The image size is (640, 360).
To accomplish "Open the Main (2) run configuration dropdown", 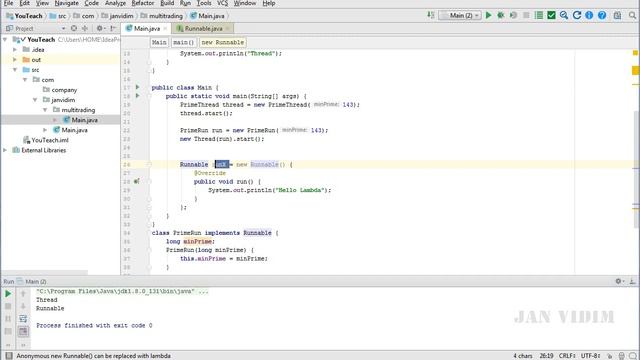I will click(460, 16).
